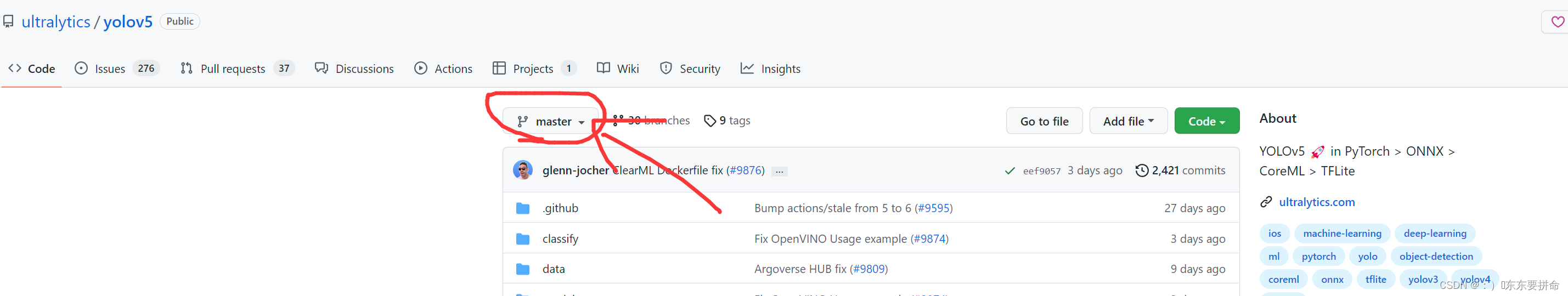Click the Go to file button
Screen dimensions: 1568x296
[x=1044, y=121]
